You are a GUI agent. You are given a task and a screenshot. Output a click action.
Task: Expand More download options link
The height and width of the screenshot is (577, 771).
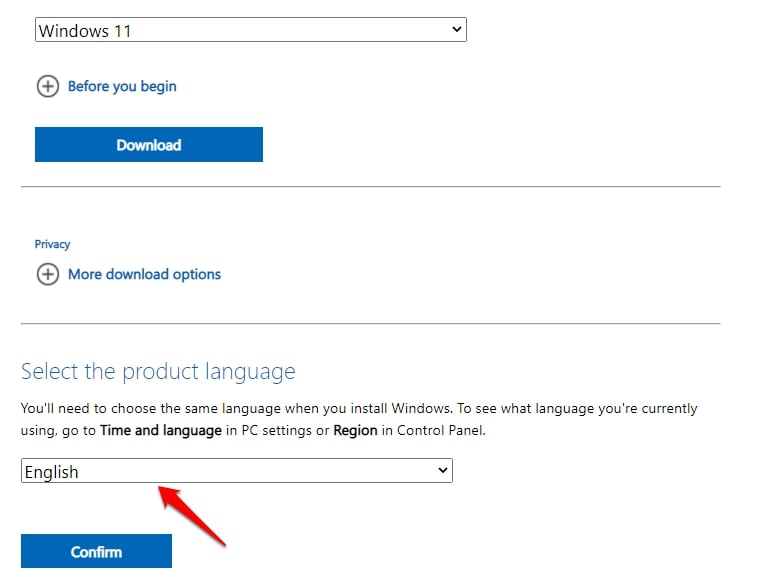pyautogui.click(x=144, y=274)
